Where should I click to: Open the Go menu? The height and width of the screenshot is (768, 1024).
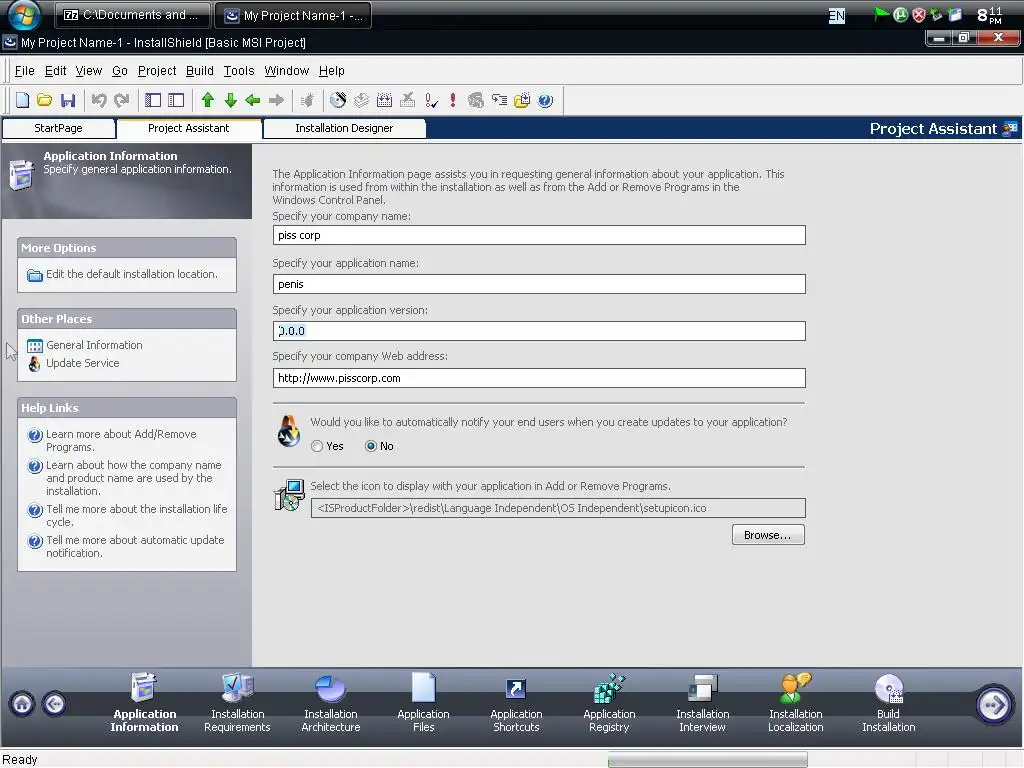click(x=120, y=71)
